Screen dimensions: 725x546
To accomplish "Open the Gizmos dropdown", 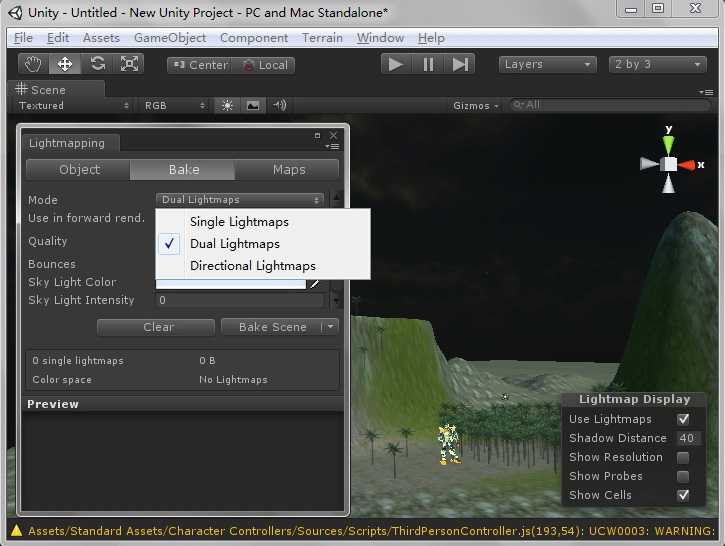I will point(476,106).
